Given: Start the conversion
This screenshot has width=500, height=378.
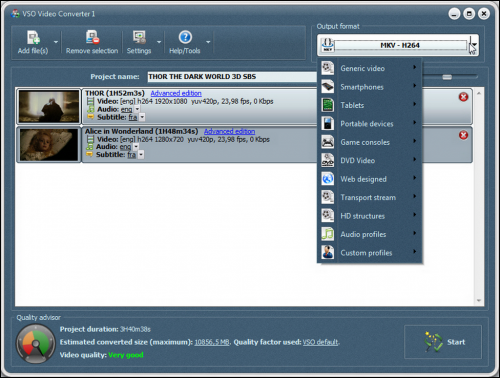Looking at the screenshot, I should 443,342.
